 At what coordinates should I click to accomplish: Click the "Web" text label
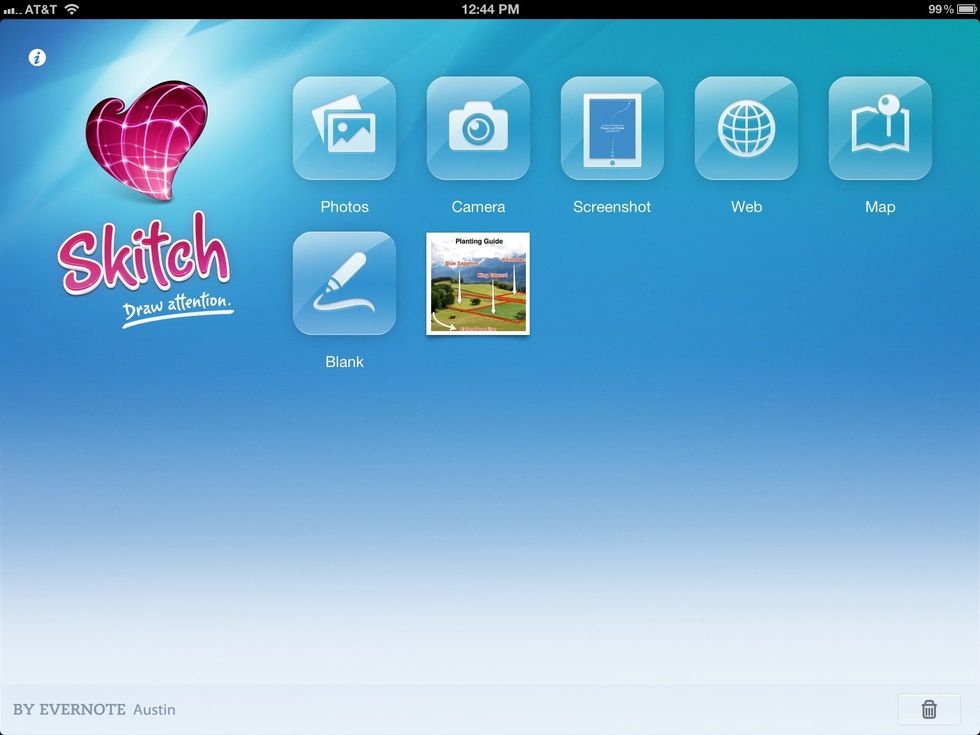tap(746, 207)
